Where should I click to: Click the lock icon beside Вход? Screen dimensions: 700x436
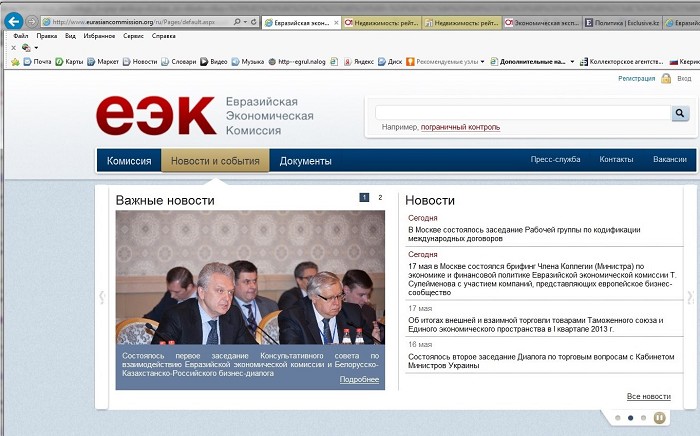tap(666, 78)
